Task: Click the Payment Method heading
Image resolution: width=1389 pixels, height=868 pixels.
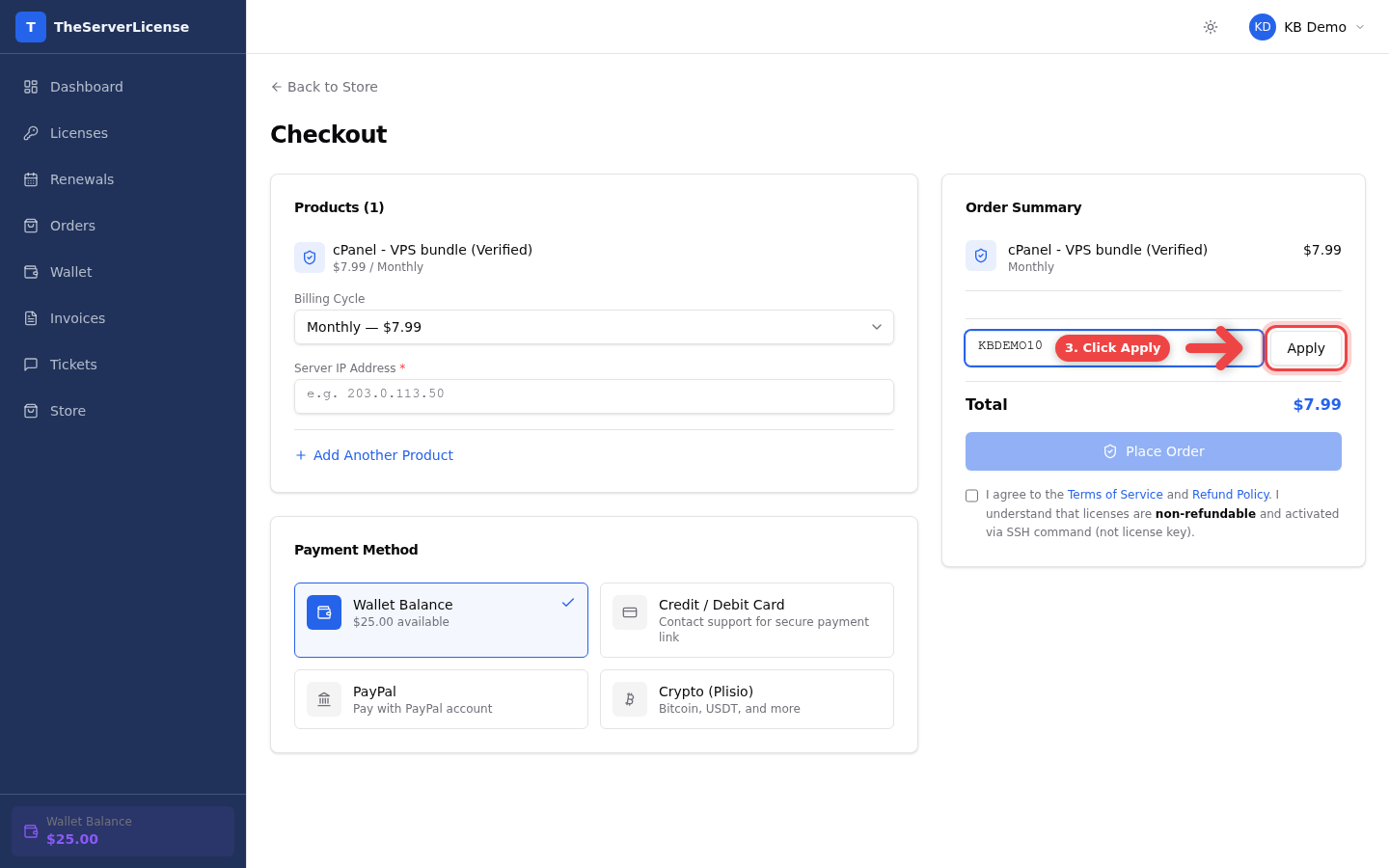Action: (x=356, y=550)
